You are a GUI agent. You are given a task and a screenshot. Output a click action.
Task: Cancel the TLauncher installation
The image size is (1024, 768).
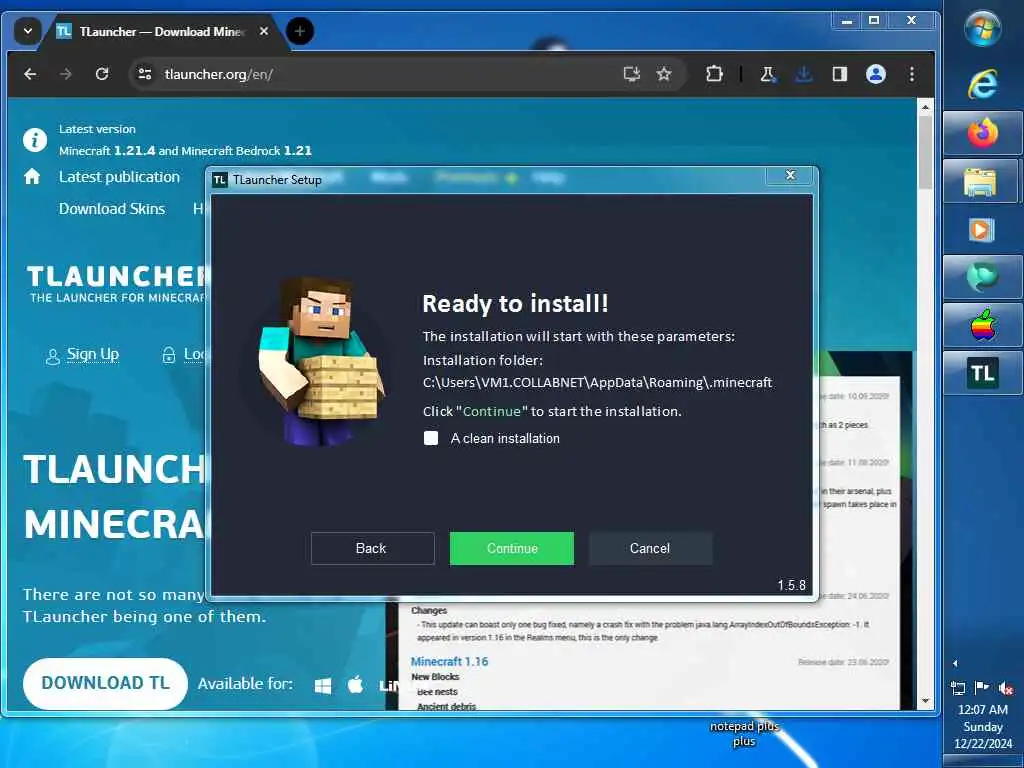(x=650, y=549)
